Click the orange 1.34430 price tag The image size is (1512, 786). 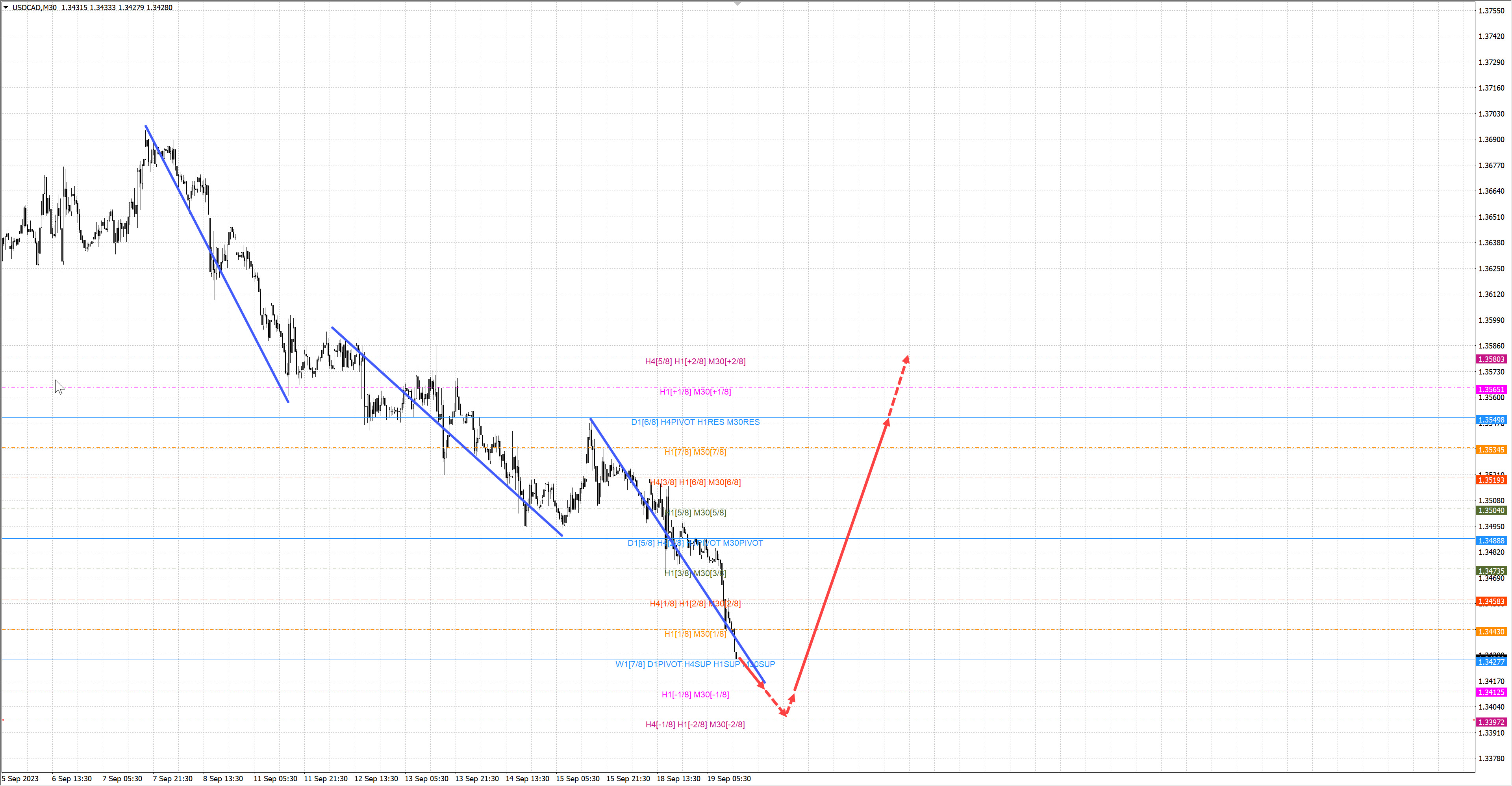(1491, 632)
